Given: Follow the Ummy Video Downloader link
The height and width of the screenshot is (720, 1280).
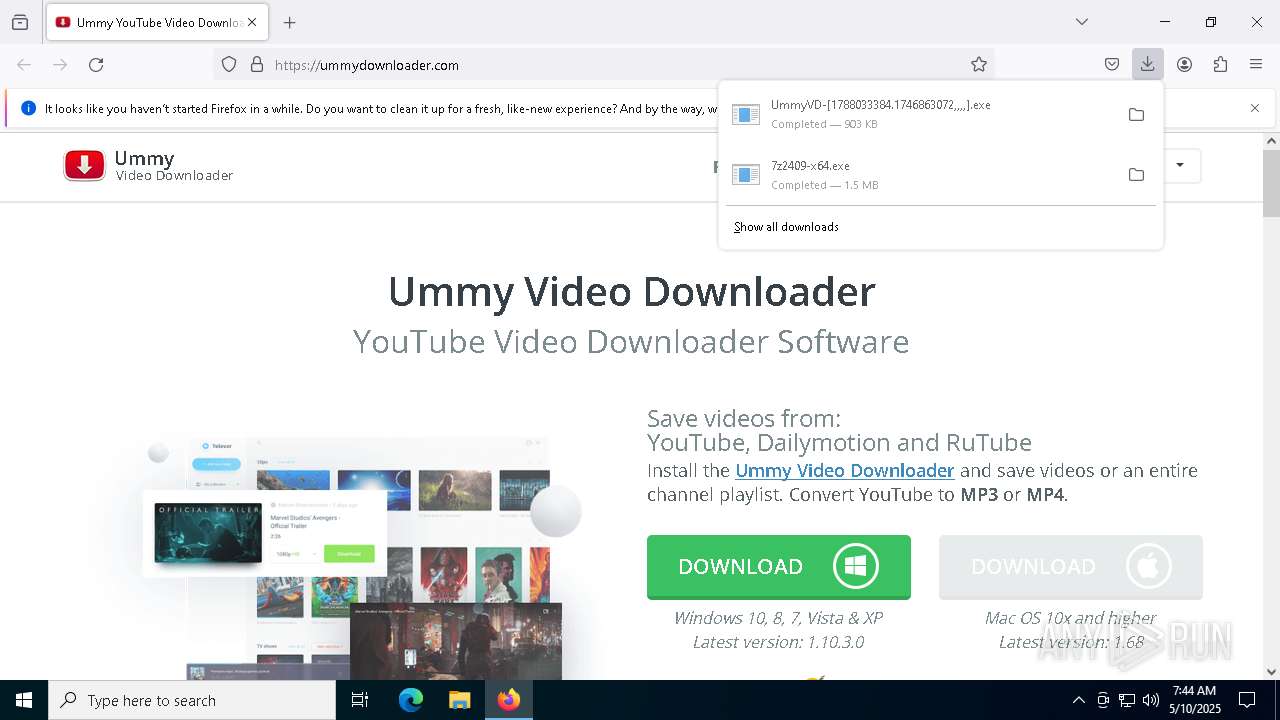Looking at the screenshot, I should click(x=845, y=470).
